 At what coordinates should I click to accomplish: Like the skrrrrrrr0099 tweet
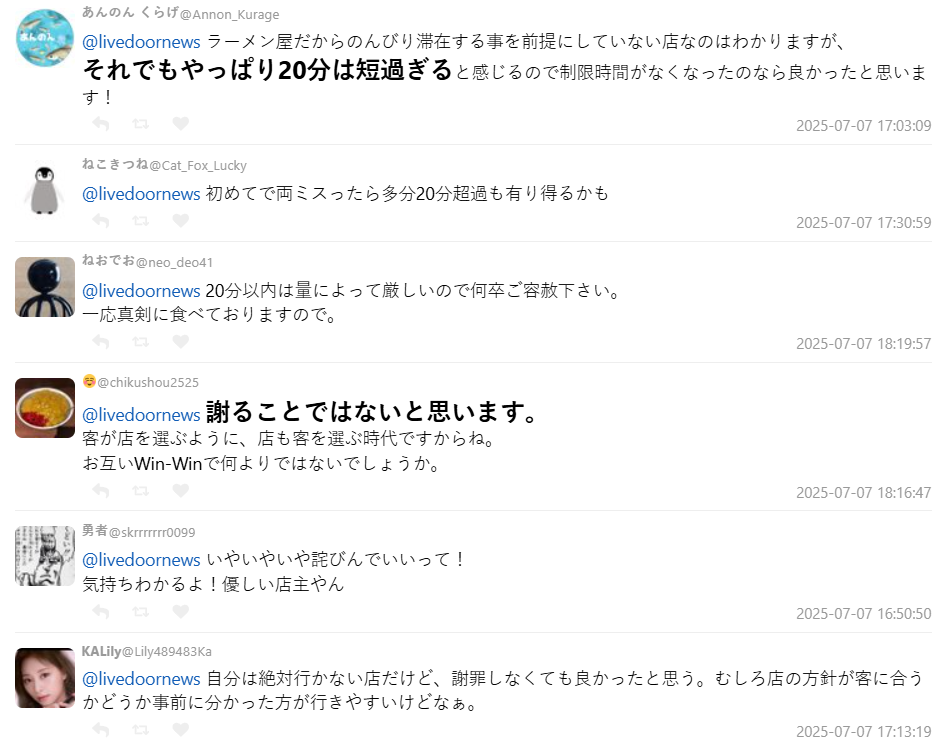(180, 611)
